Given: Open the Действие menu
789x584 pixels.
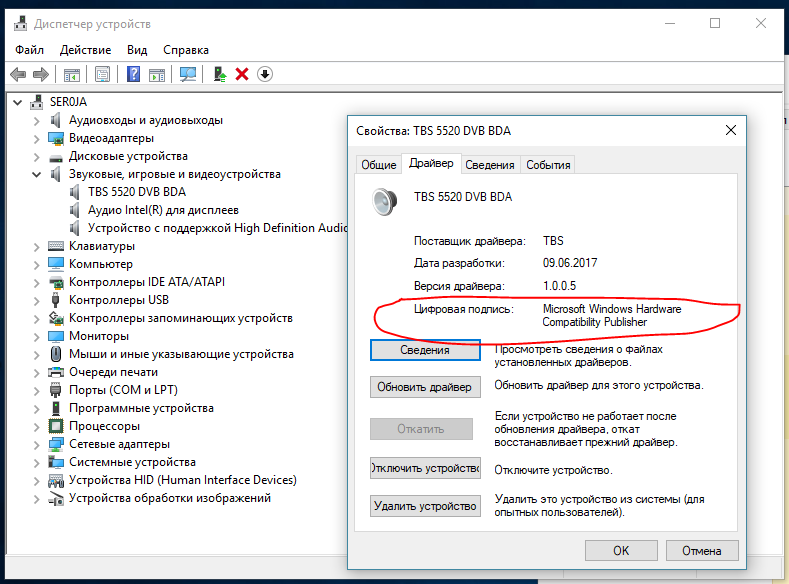Looking at the screenshot, I should pos(86,50).
